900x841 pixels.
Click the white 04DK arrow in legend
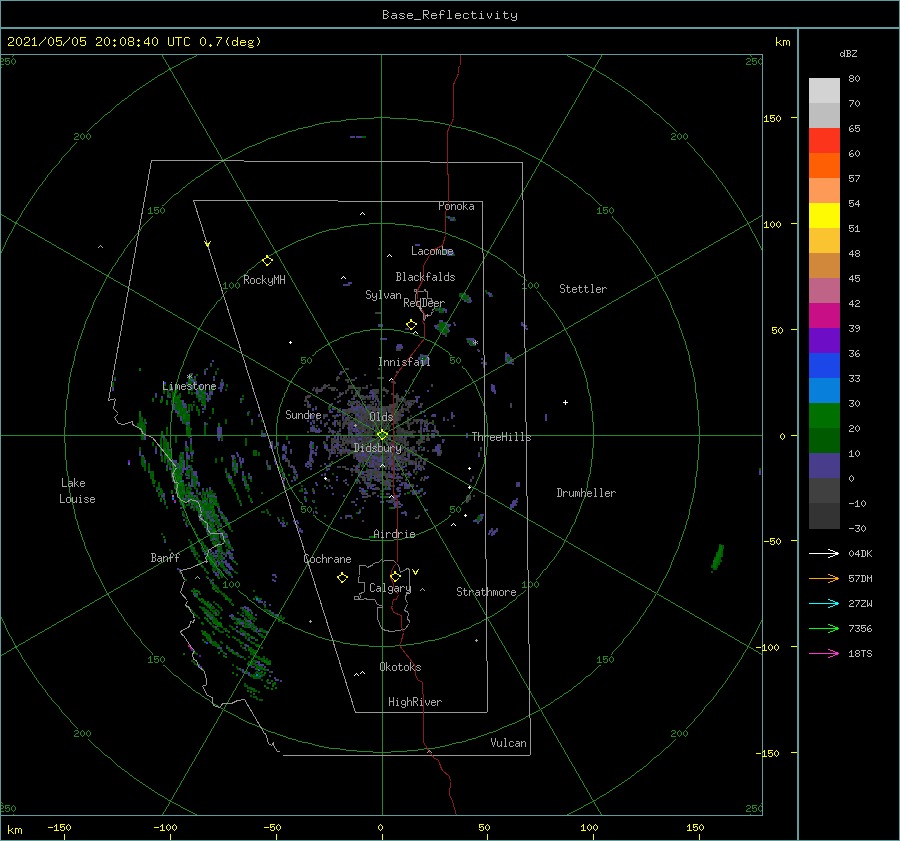point(824,553)
